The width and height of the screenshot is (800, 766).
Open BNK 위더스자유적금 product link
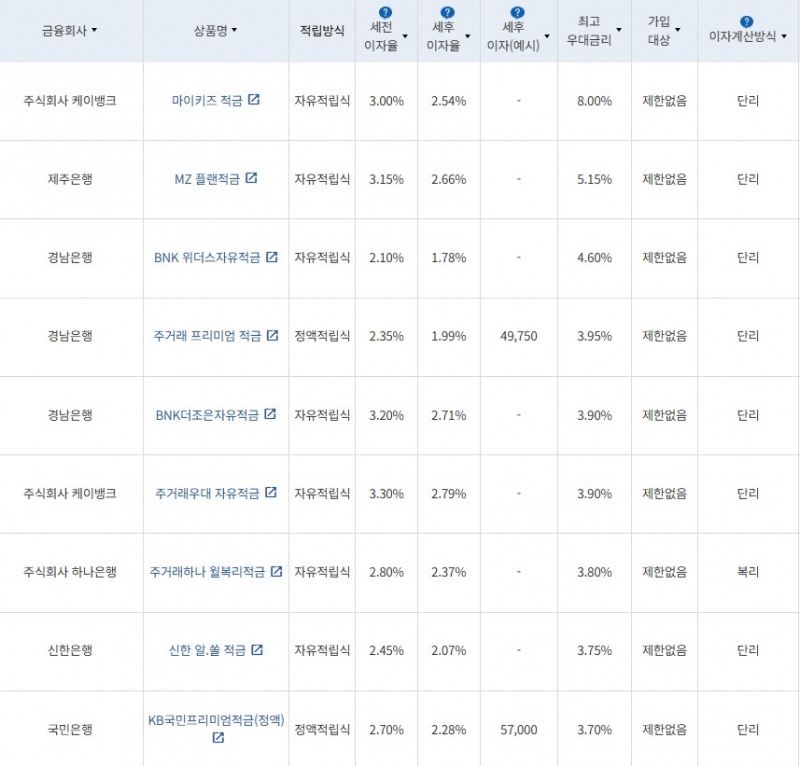[x=207, y=258]
